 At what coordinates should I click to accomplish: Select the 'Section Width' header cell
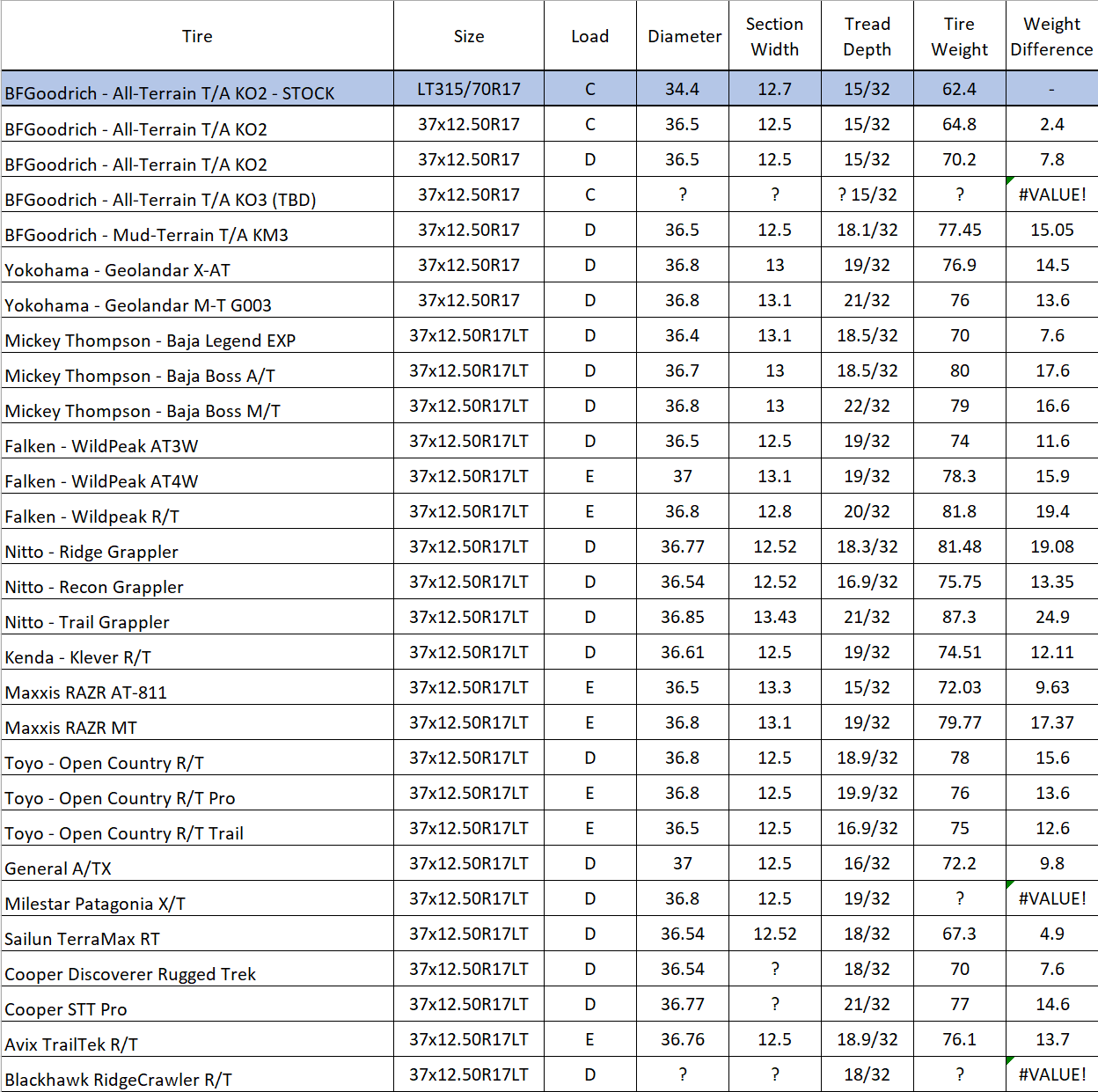pos(775,36)
